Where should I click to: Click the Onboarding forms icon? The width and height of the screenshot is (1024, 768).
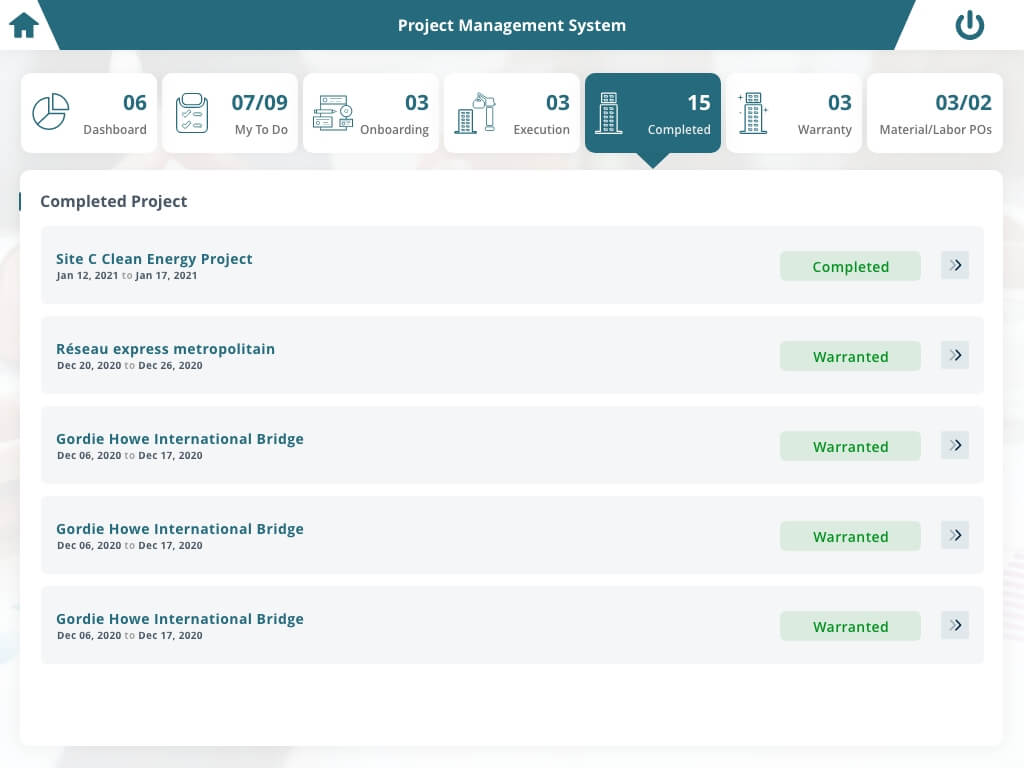point(333,113)
